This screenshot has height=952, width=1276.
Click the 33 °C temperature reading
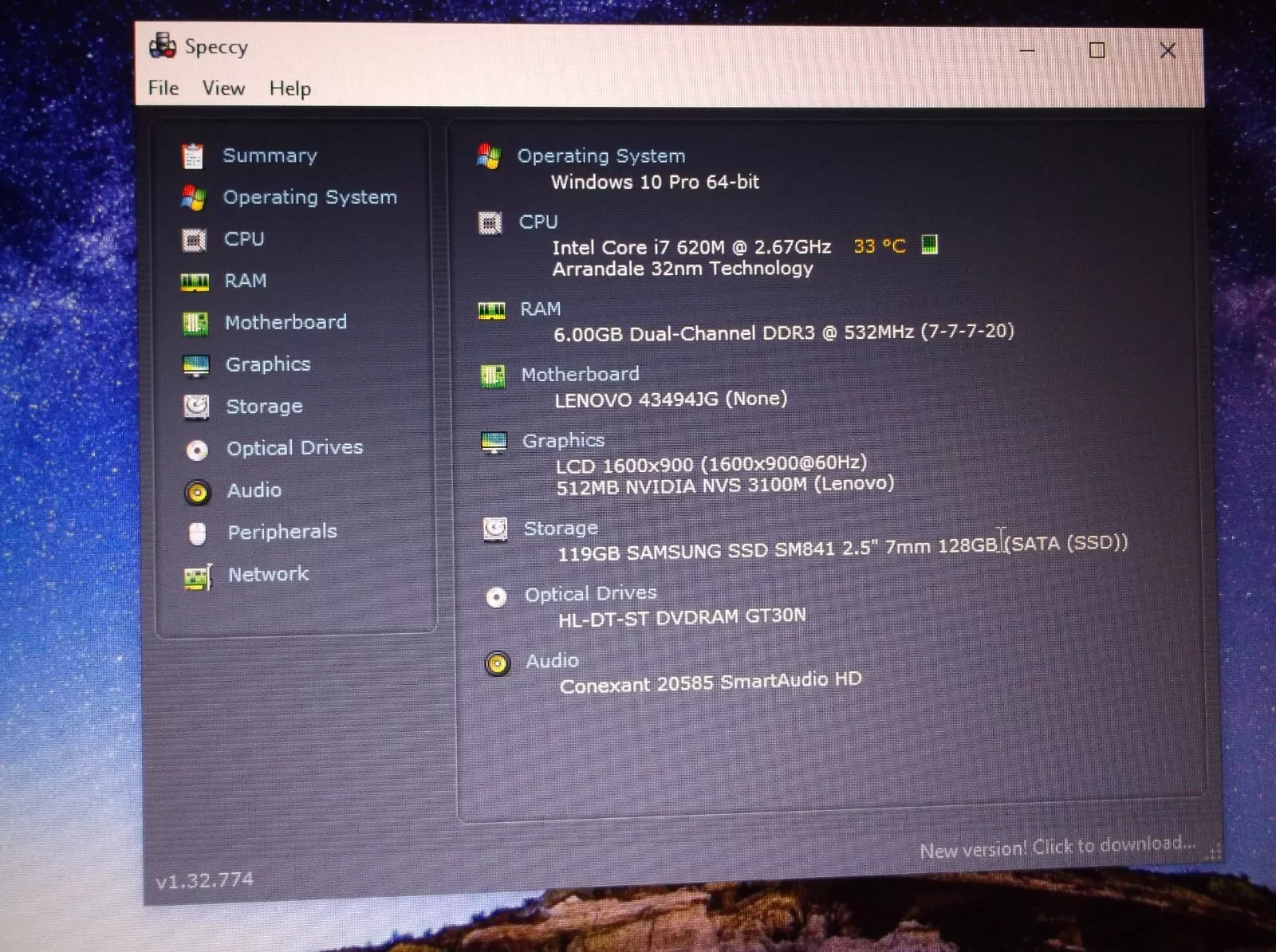tap(880, 246)
